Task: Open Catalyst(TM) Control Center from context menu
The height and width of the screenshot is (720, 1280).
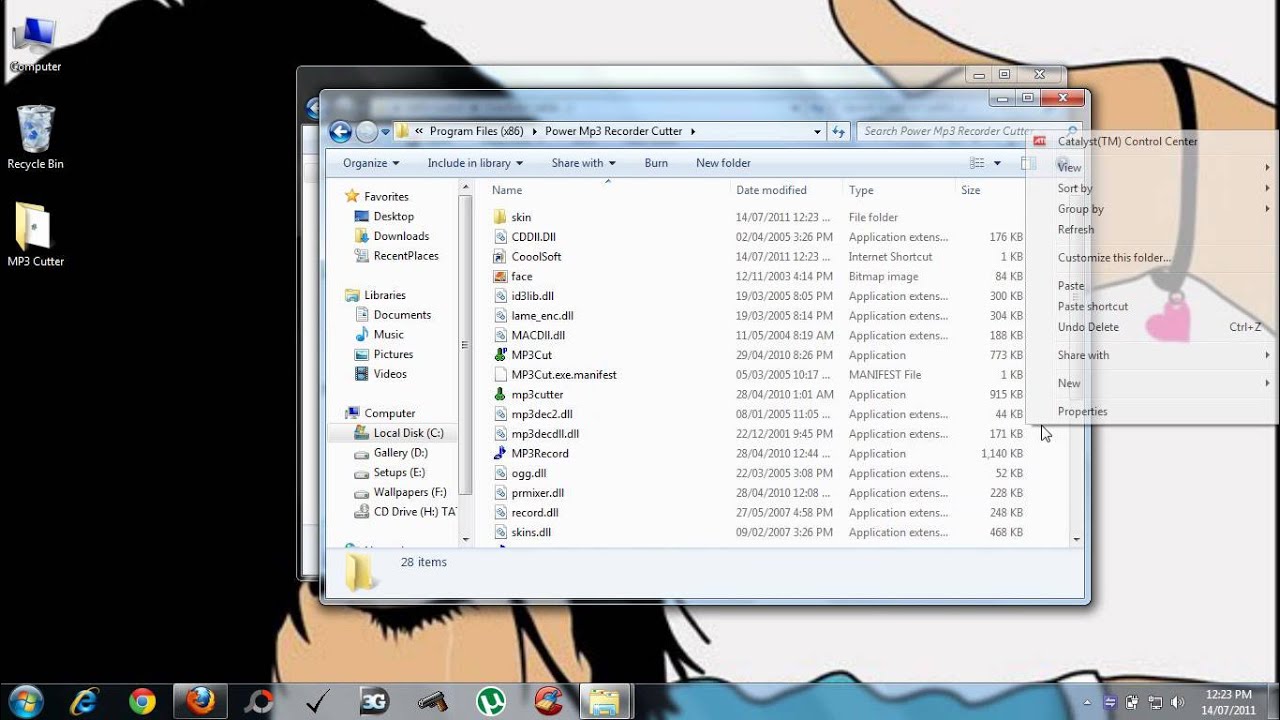Action: click(1151, 141)
